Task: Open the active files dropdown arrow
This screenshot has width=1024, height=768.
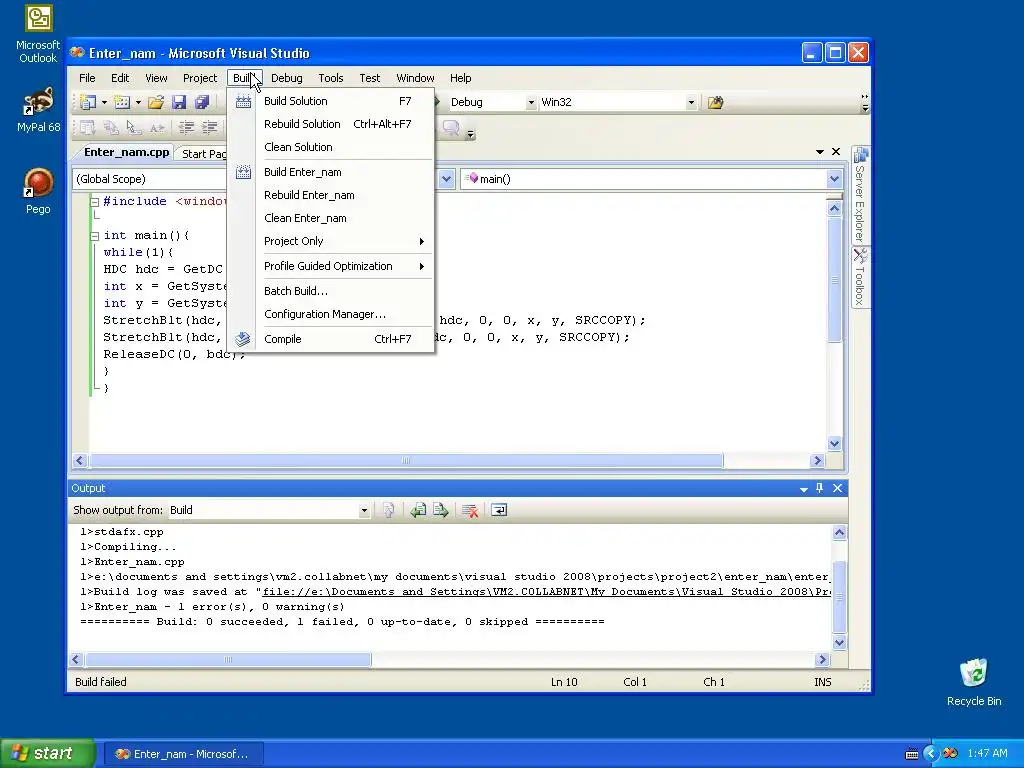Action: pyautogui.click(x=820, y=152)
